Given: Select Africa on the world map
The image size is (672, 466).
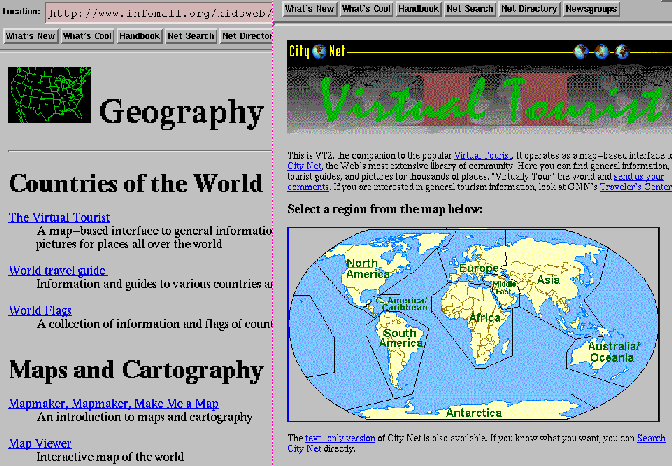Looking at the screenshot, I should [x=485, y=318].
